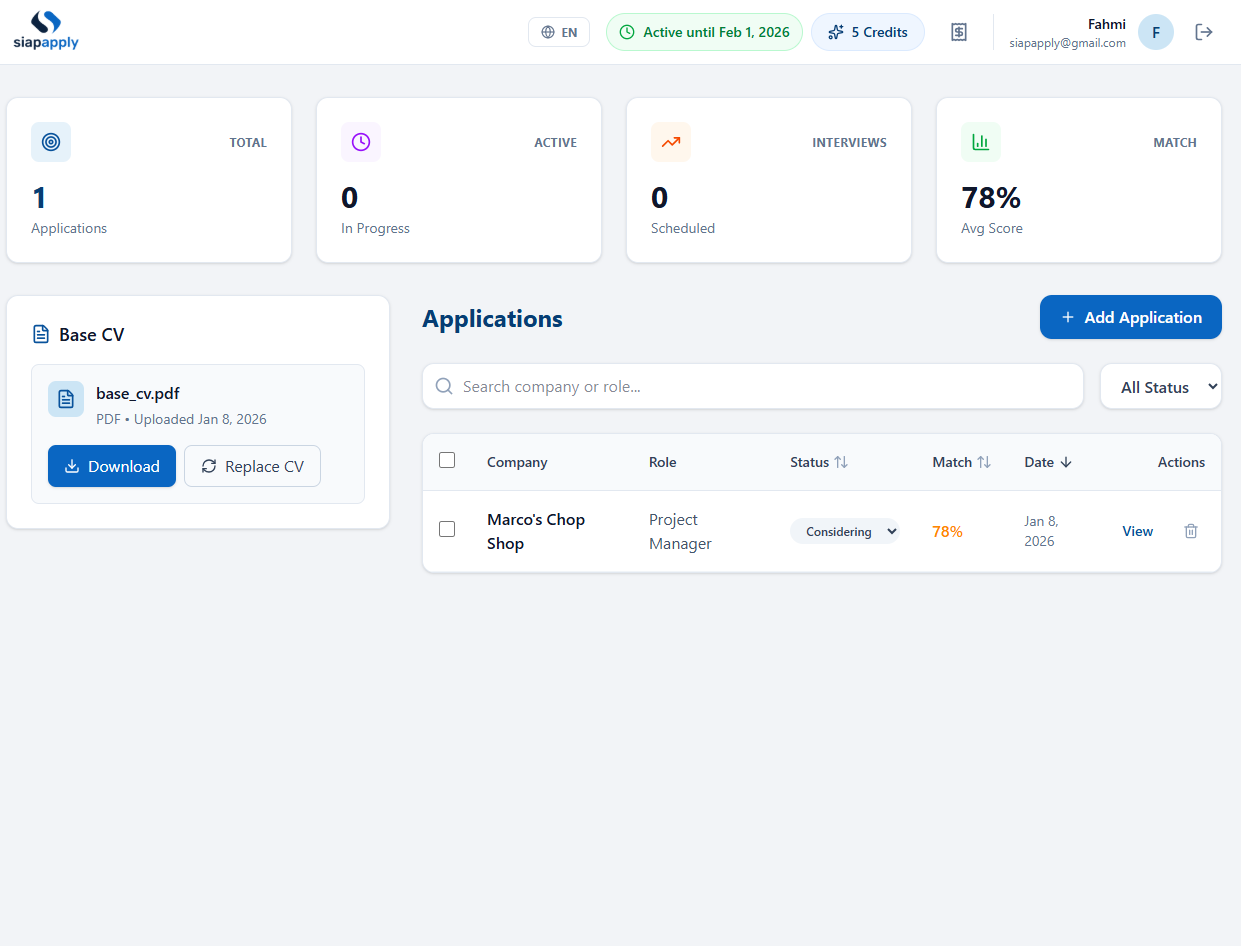Click the siapapply logo
This screenshot has height=946, width=1241.
click(46, 31)
